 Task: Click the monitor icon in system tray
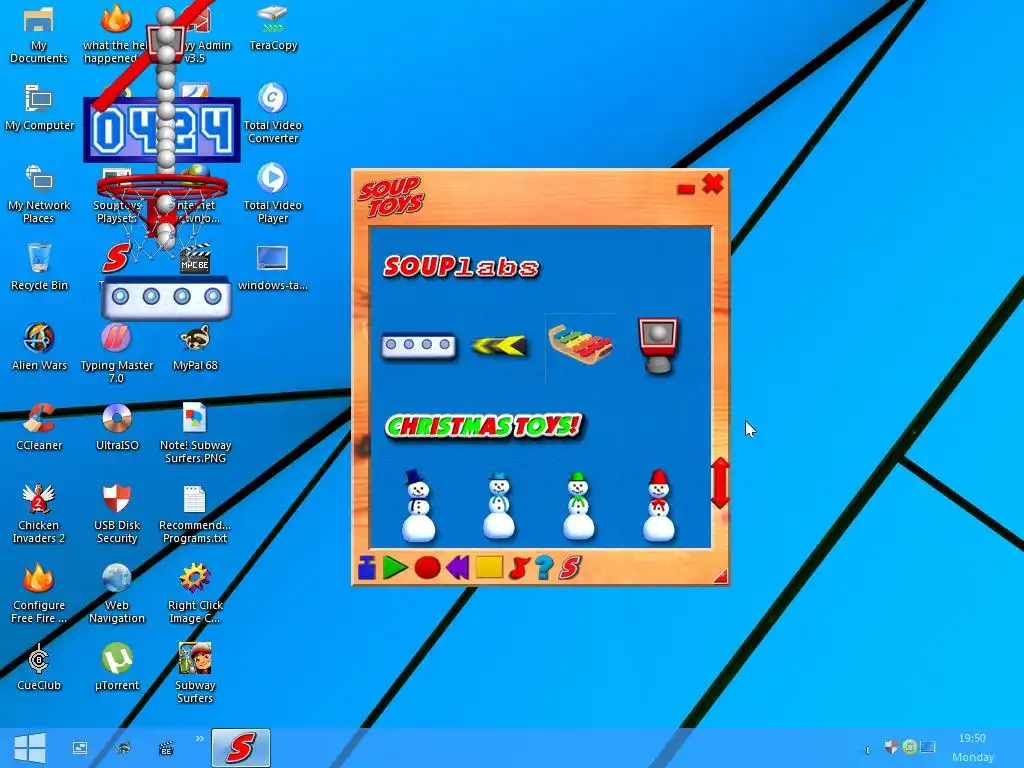point(927,746)
